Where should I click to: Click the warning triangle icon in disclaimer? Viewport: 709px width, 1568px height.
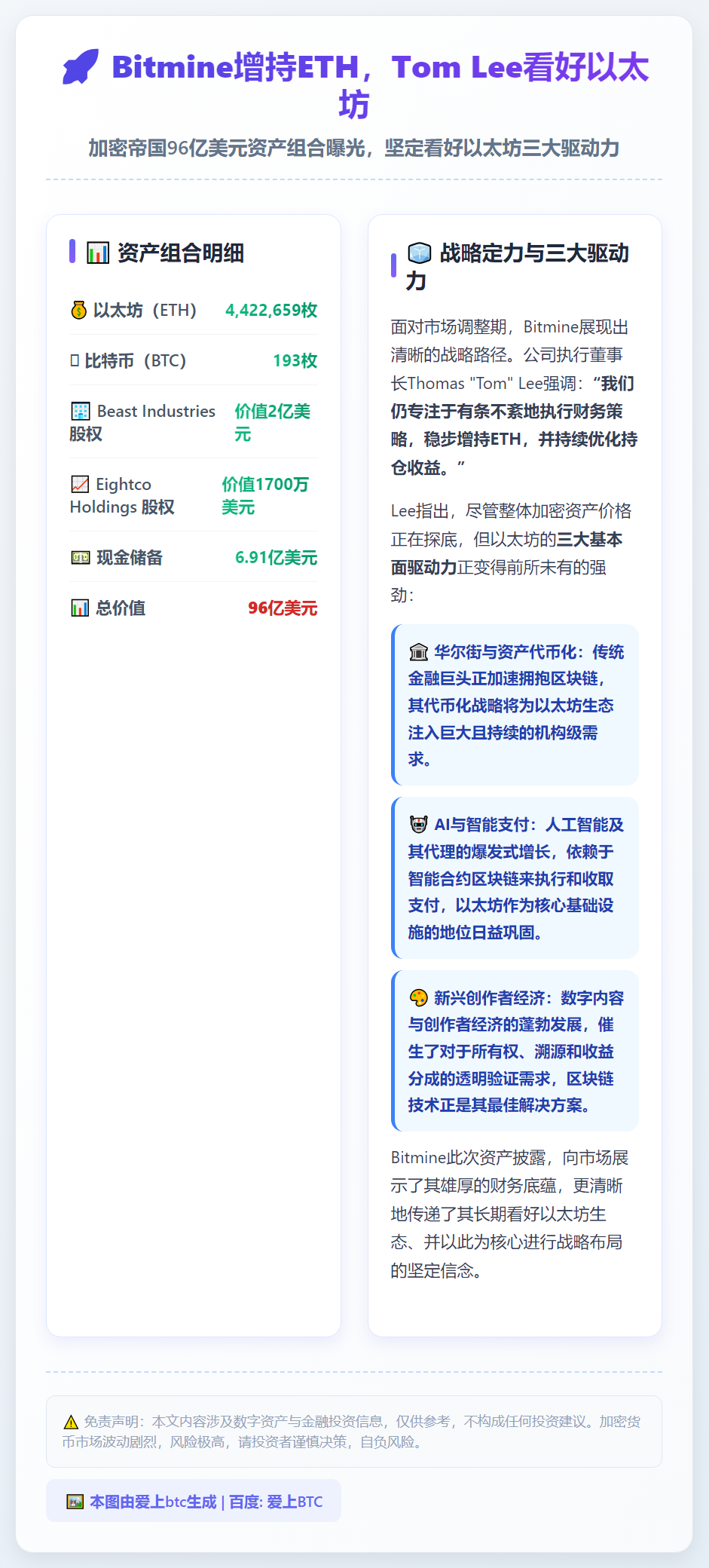[x=71, y=1422]
